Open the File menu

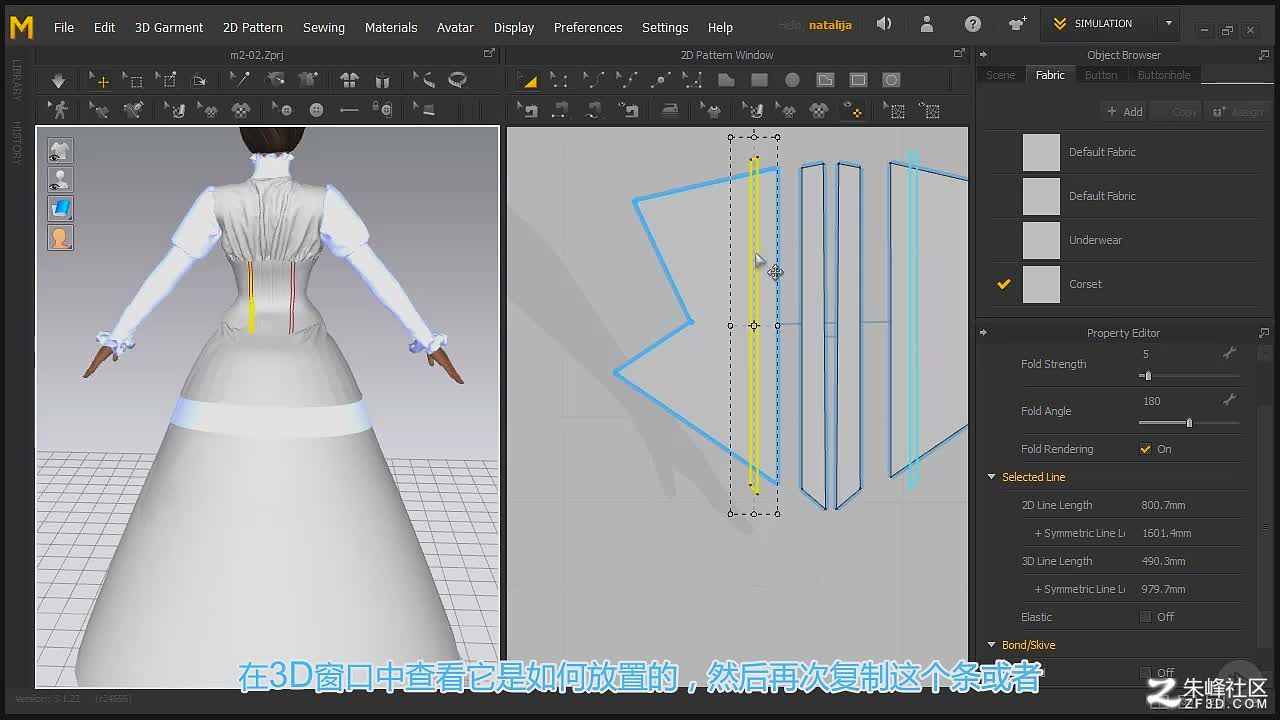click(64, 27)
